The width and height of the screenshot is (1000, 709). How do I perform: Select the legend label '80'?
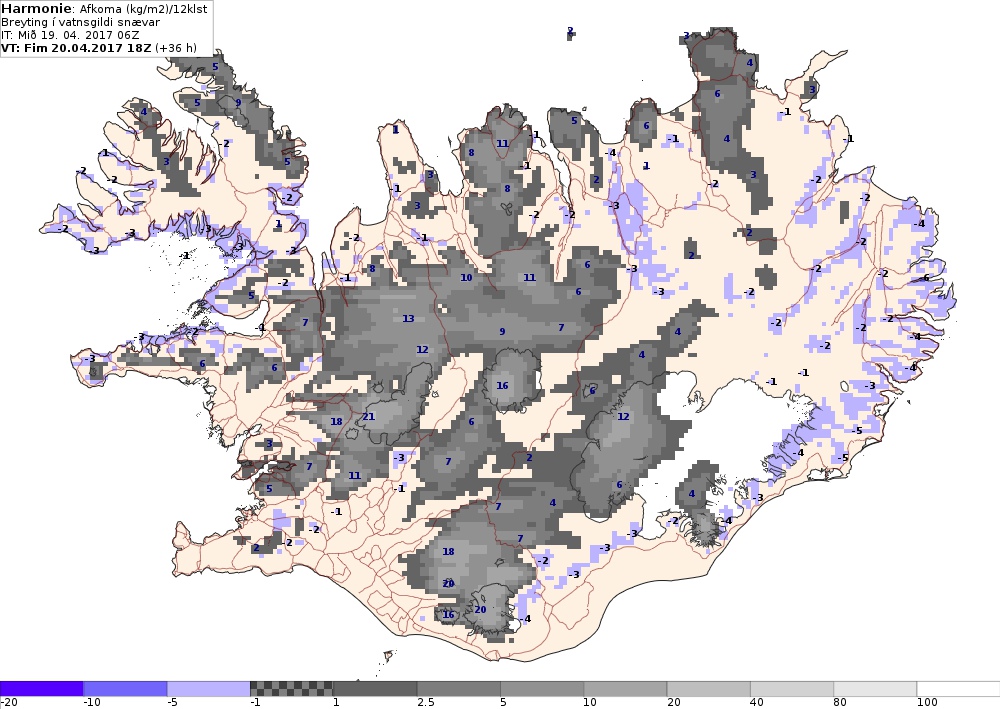tap(840, 703)
